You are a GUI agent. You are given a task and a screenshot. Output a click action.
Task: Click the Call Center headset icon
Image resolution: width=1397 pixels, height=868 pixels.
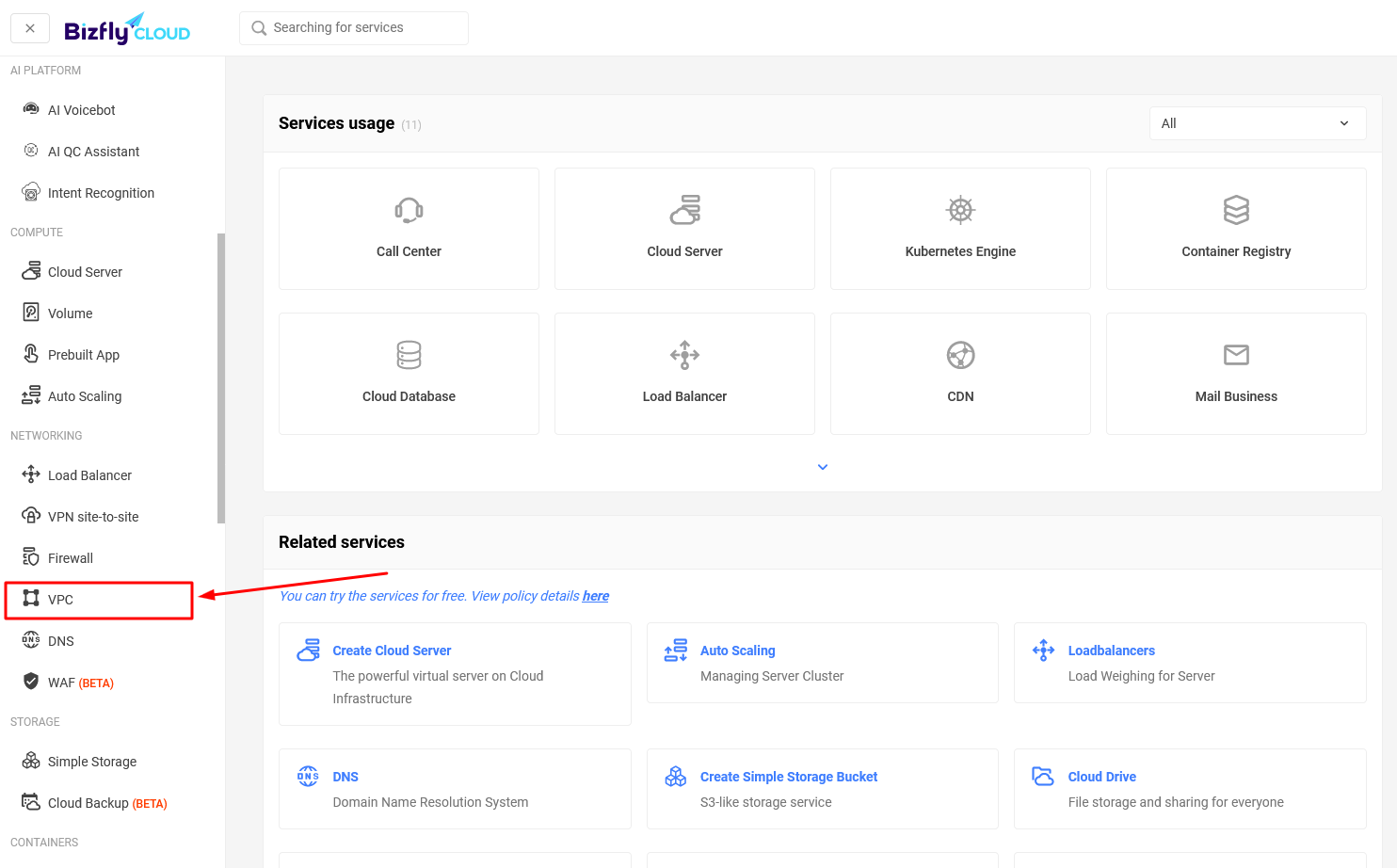(409, 210)
